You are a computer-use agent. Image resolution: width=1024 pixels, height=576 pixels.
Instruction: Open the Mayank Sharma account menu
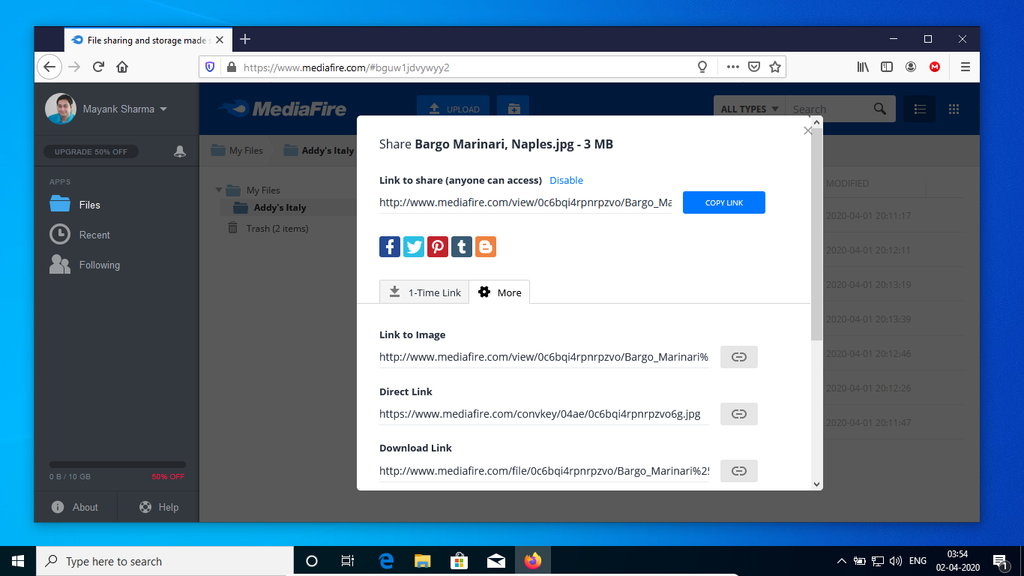pyautogui.click(x=121, y=108)
